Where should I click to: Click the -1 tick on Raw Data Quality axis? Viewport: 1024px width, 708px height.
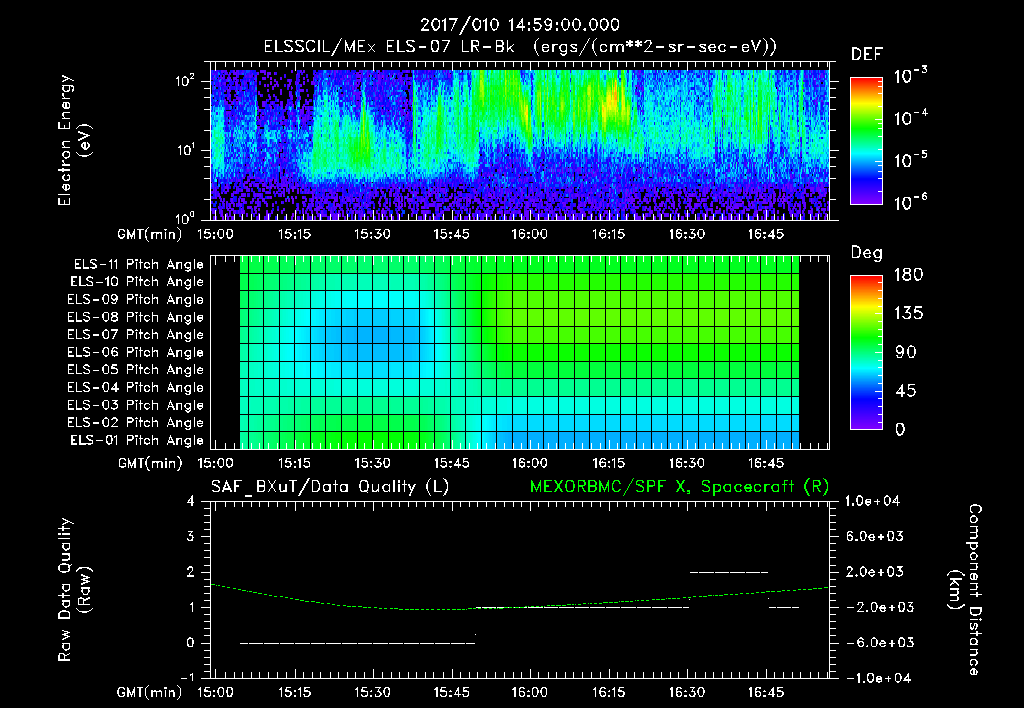pyautogui.click(x=187, y=678)
